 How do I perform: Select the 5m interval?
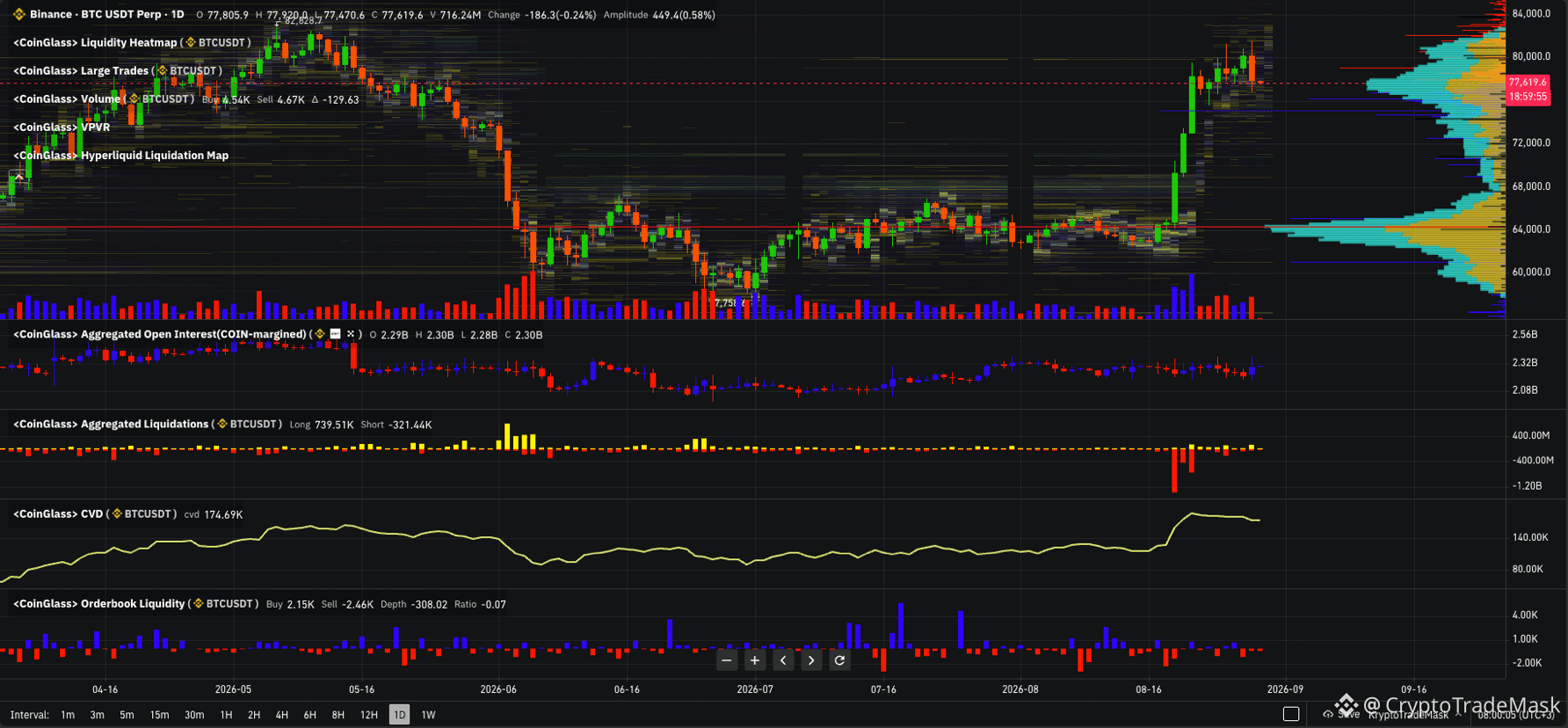click(127, 715)
